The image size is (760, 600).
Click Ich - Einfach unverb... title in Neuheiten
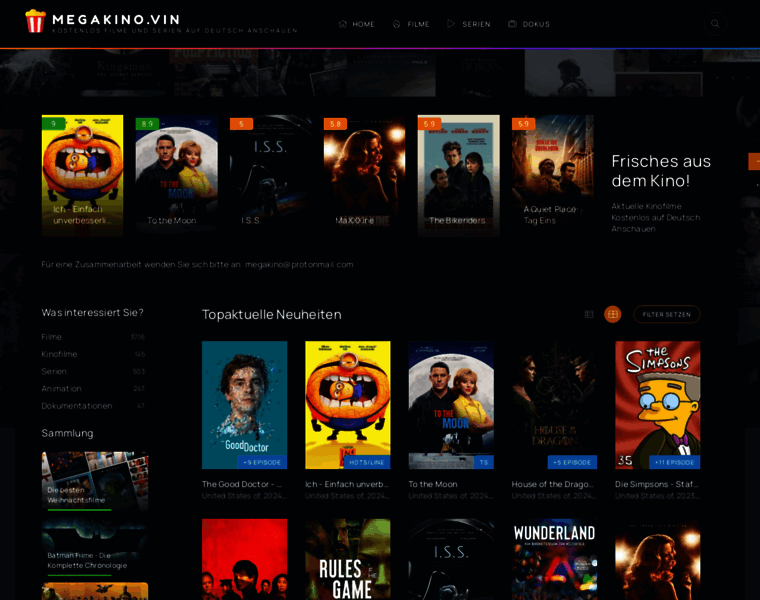347,484
